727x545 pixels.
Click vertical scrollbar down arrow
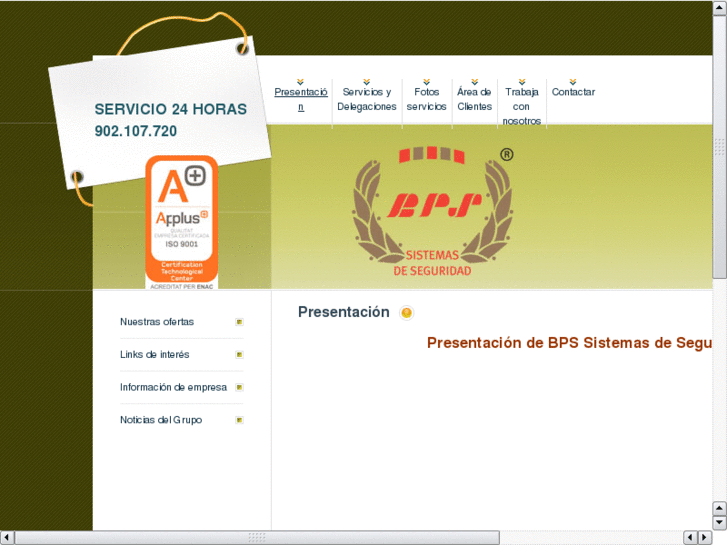coord(720,522)
